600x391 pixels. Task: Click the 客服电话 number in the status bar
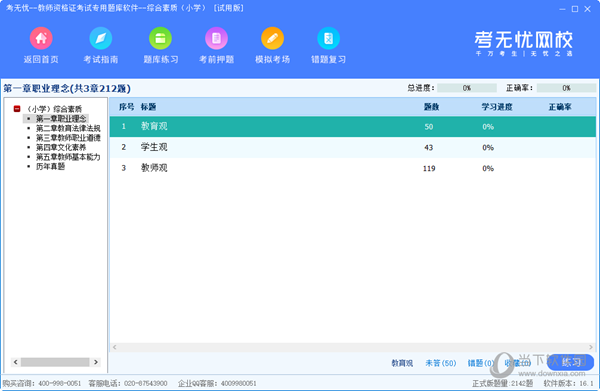(146, 383)
